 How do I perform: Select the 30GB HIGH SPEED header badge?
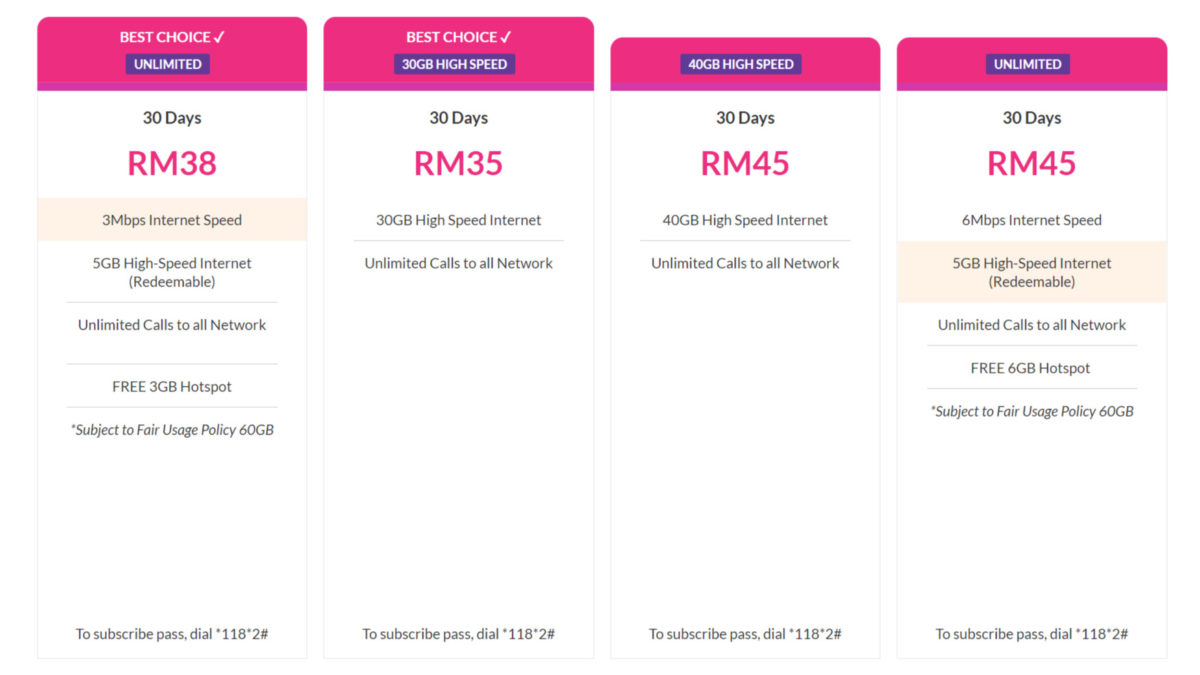click(x=454, y=64)
